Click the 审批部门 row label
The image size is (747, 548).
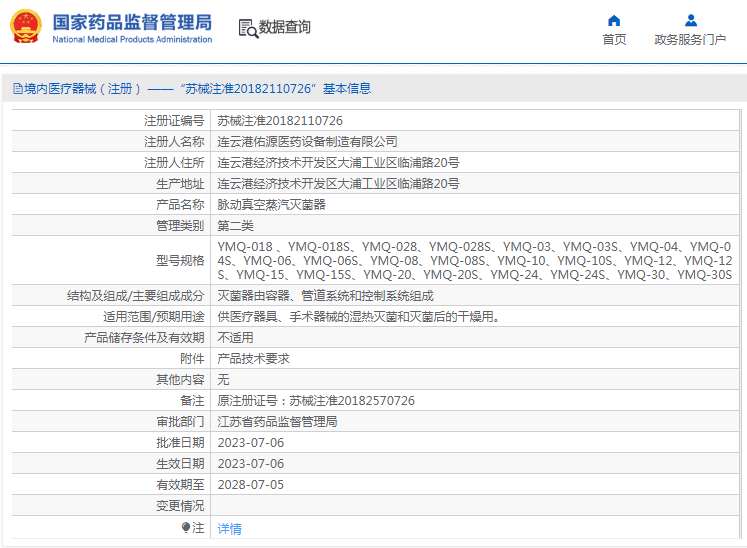(180, 422)
